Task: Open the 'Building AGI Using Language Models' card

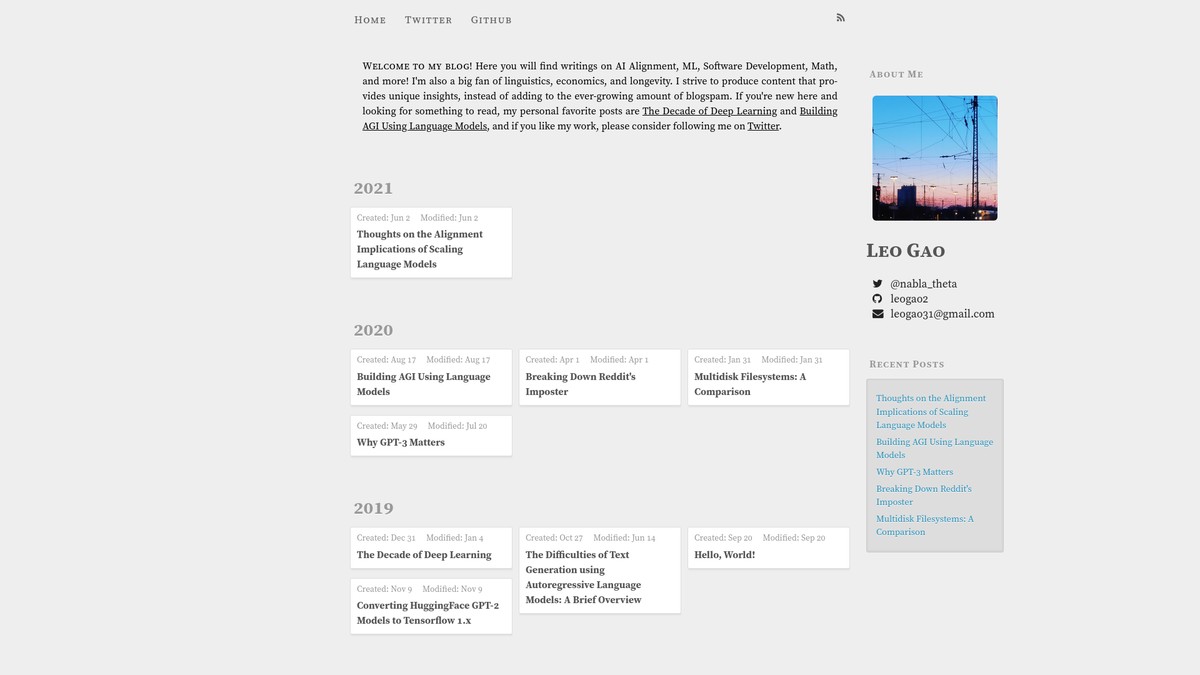Action: 431,378
